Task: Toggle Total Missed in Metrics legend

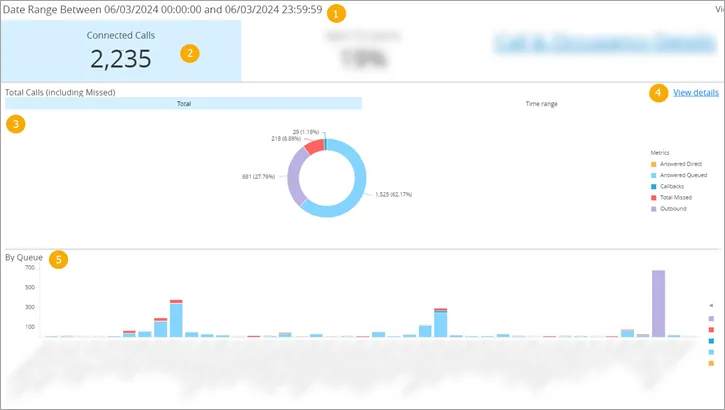Action: (x=671, y=197)
